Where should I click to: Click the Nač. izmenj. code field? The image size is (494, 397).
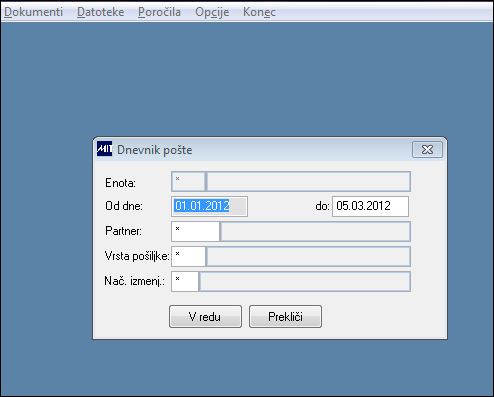coord(185,281)
